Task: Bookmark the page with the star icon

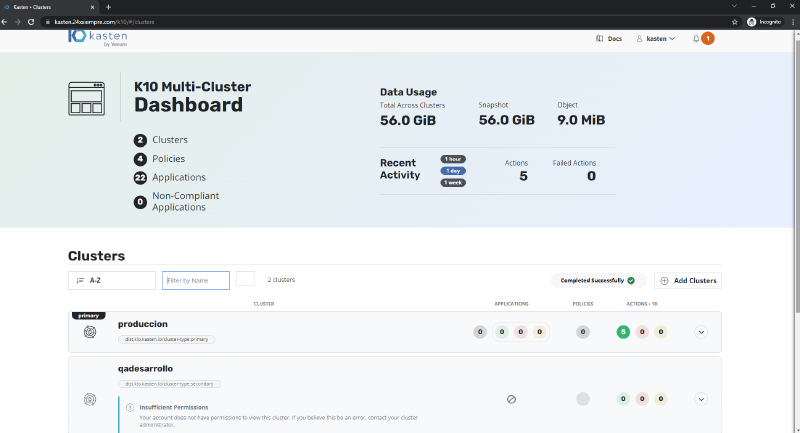Action: pyautogui.click(x=735, y=22)
